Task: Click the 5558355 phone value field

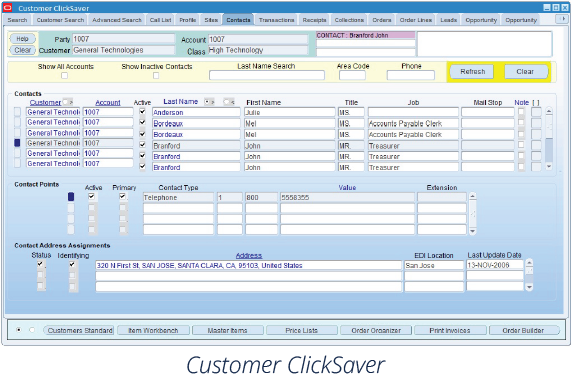Action: pyautogui.click(x=347, y=197)
